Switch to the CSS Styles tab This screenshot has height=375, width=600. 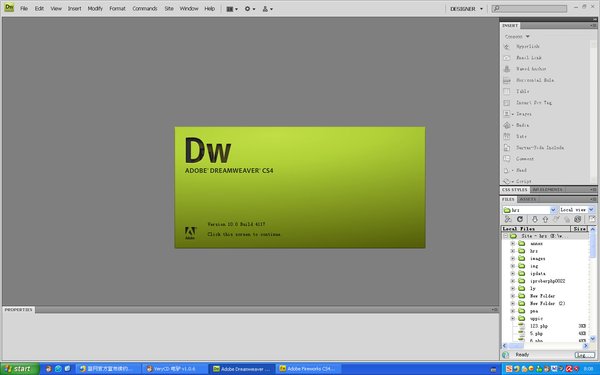(x=515, y=190)
